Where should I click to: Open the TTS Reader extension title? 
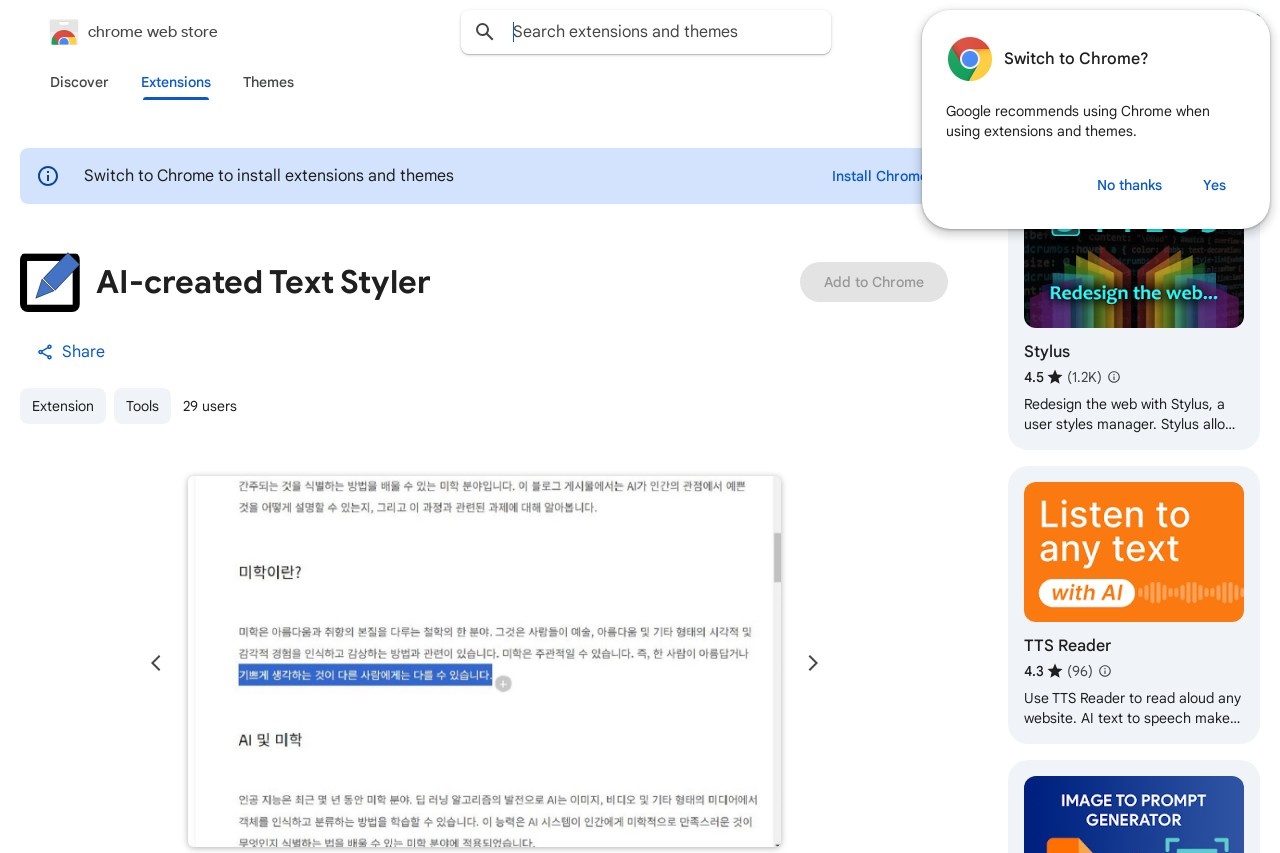[1068, 646]
